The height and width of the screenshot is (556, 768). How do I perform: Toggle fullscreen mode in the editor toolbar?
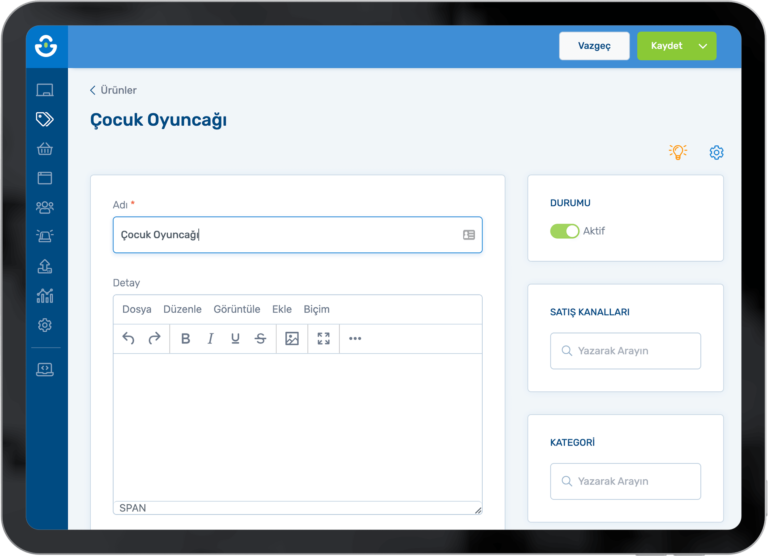(323, 339)
